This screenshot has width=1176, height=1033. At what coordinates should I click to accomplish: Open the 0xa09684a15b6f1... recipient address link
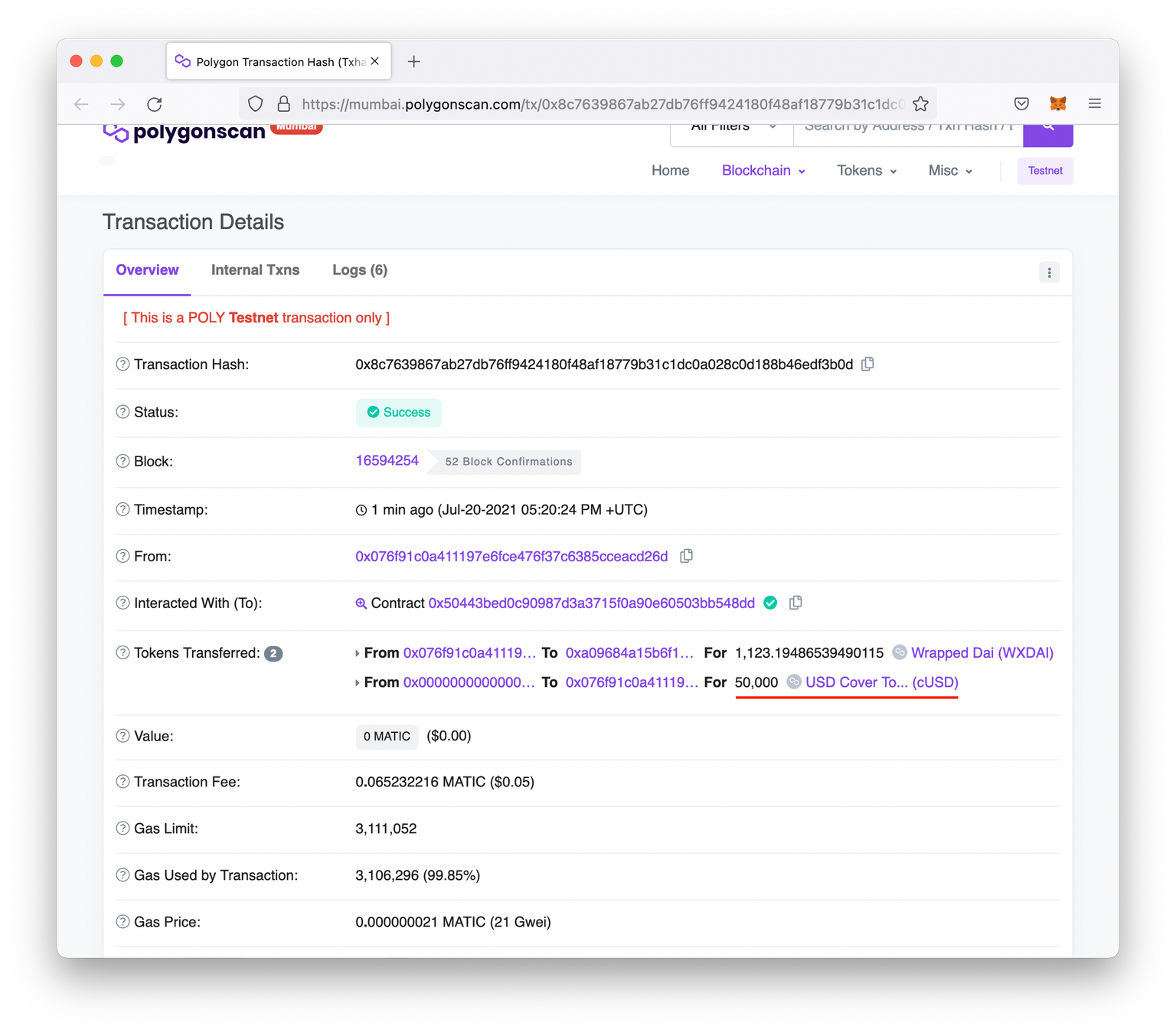coord(629,653)
